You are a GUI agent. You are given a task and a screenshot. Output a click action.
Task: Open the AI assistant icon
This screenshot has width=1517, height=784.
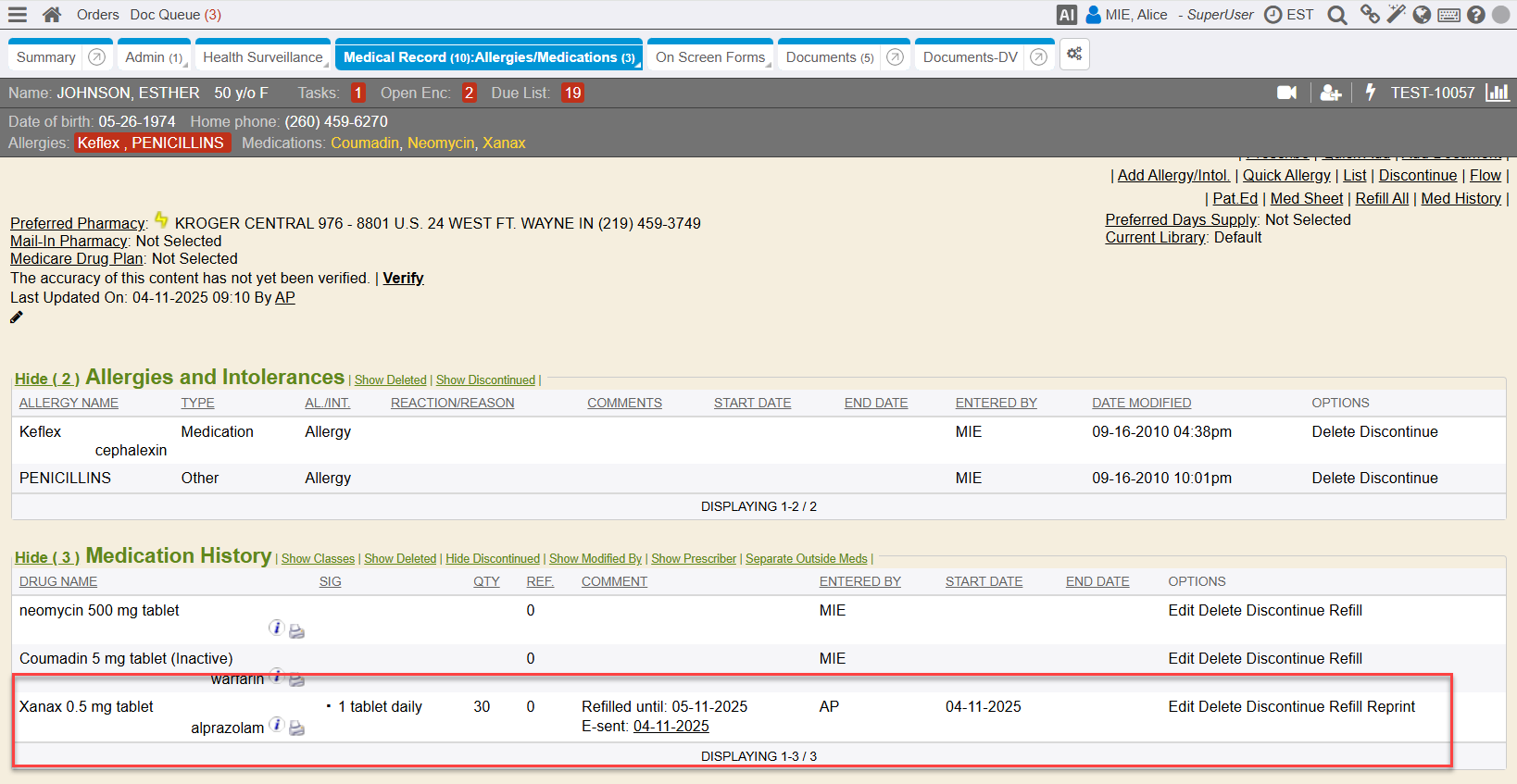click(1066, 15)
